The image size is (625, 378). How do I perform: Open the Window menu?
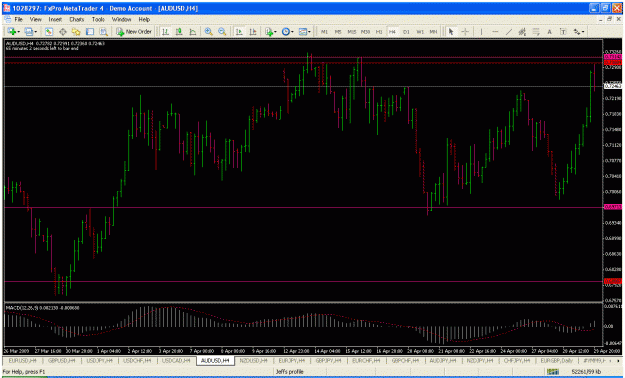[121, 19]
